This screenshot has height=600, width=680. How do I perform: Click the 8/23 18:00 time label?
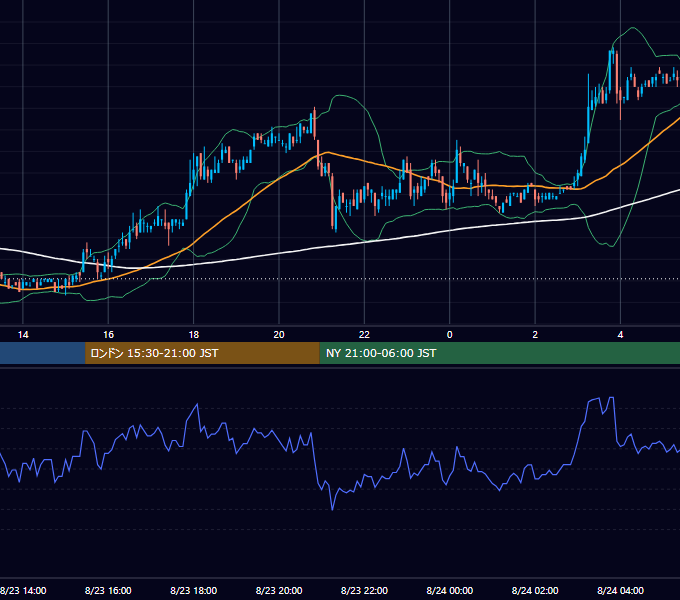(x=193, y=590)
